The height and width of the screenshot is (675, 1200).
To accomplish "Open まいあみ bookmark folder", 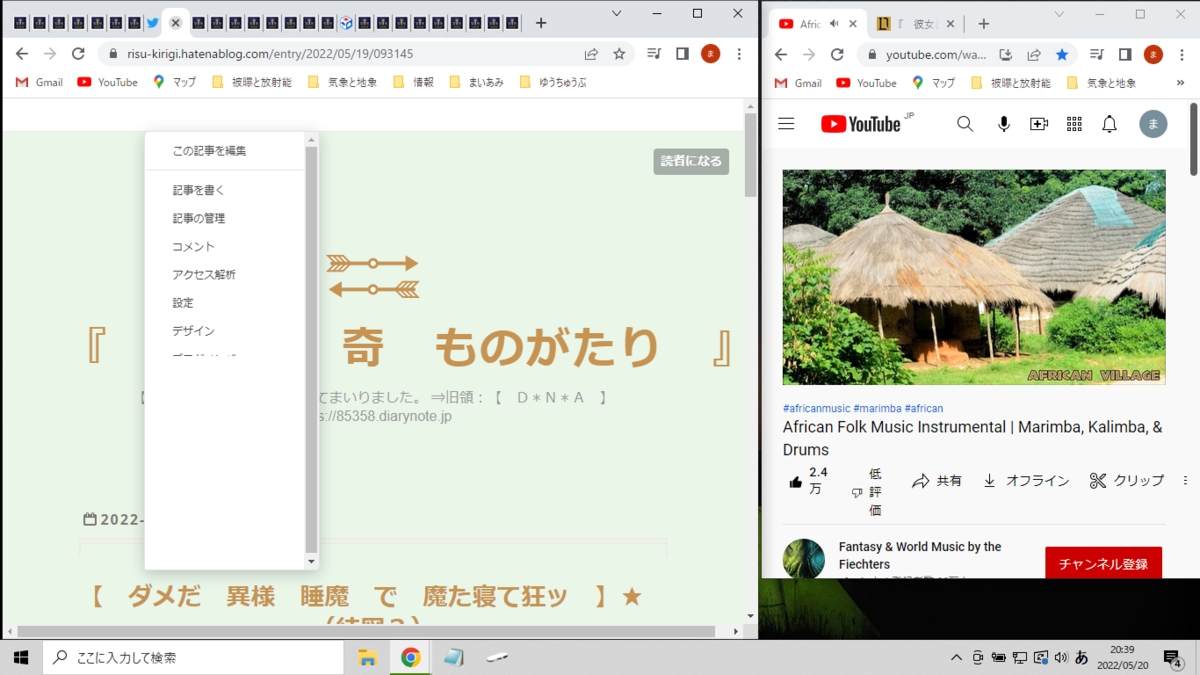I will tap(476, 82).
